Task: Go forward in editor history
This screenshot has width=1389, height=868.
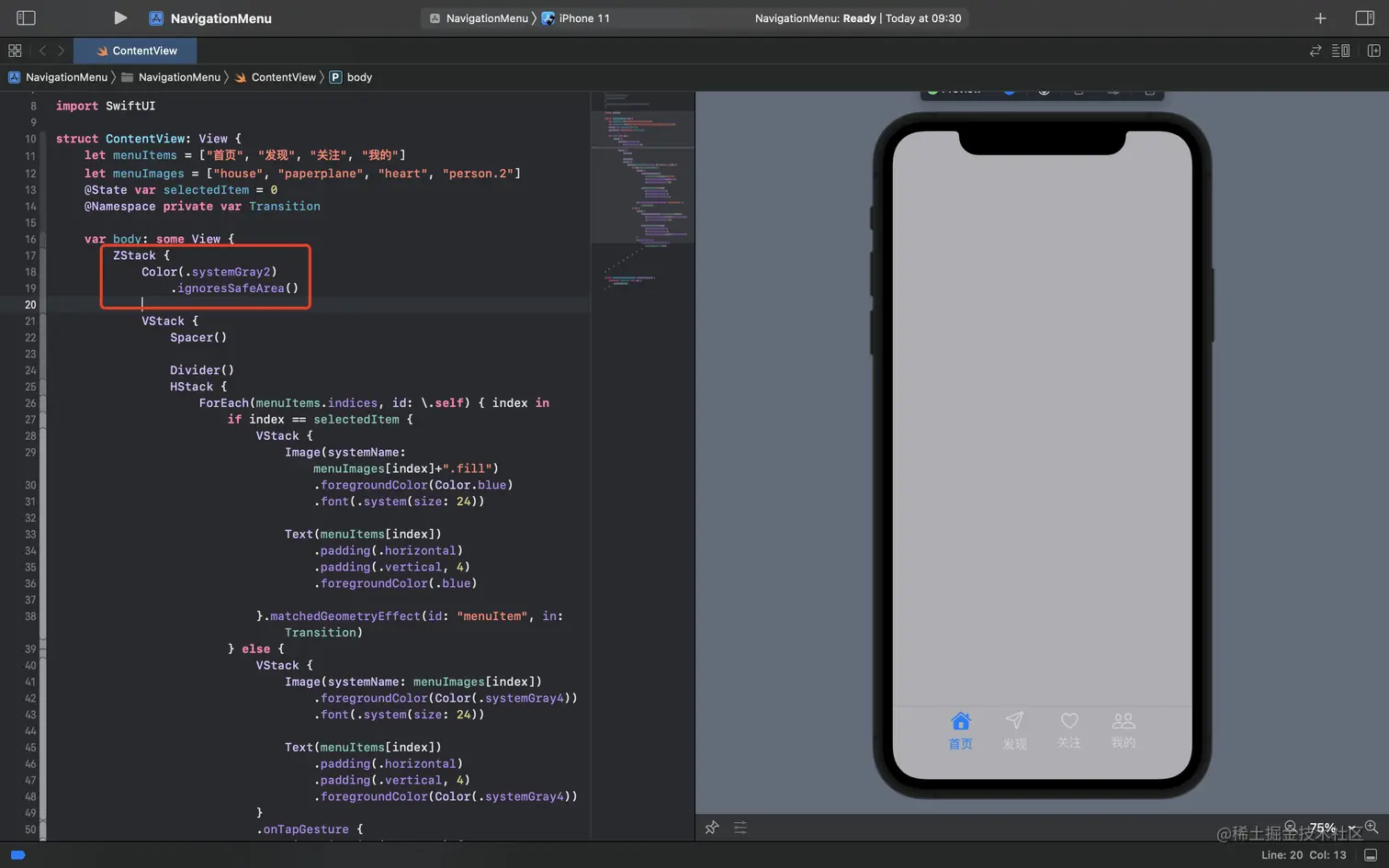Action: [x=62, y=51]
